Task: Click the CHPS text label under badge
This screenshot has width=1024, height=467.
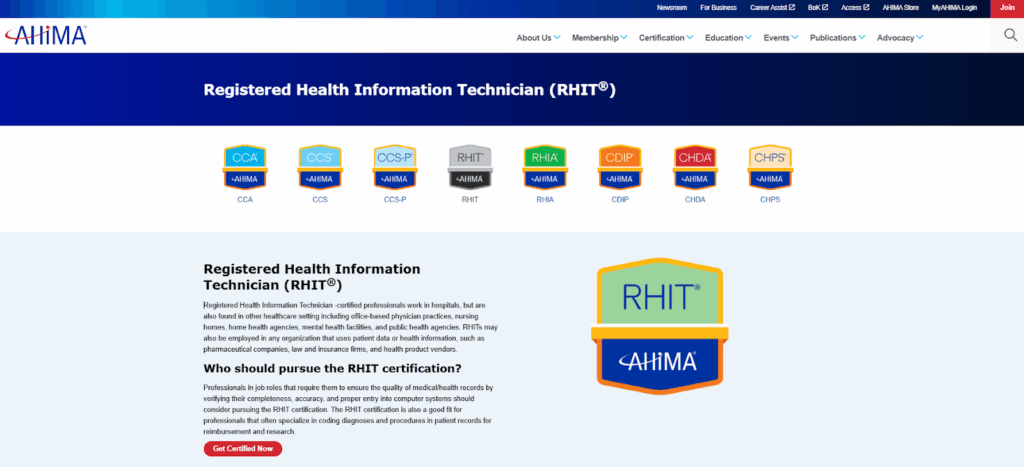Action: click(771, 199)
